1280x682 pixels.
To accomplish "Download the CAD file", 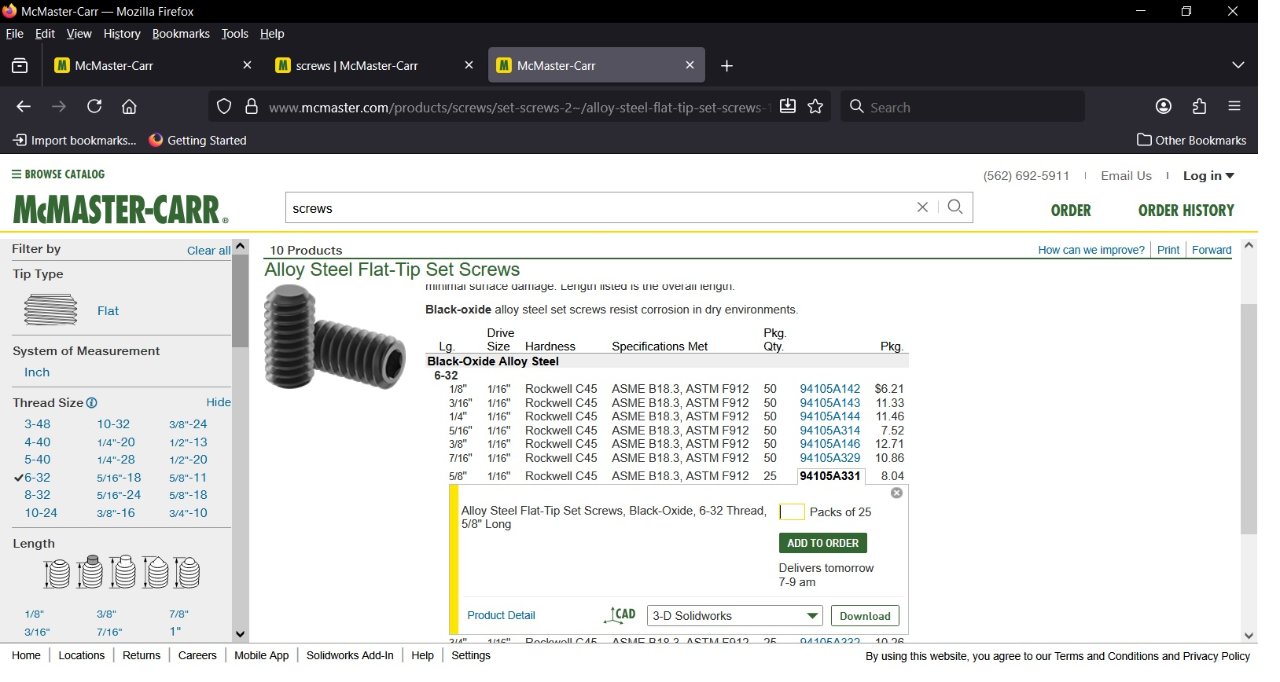I will pos(865,616).
